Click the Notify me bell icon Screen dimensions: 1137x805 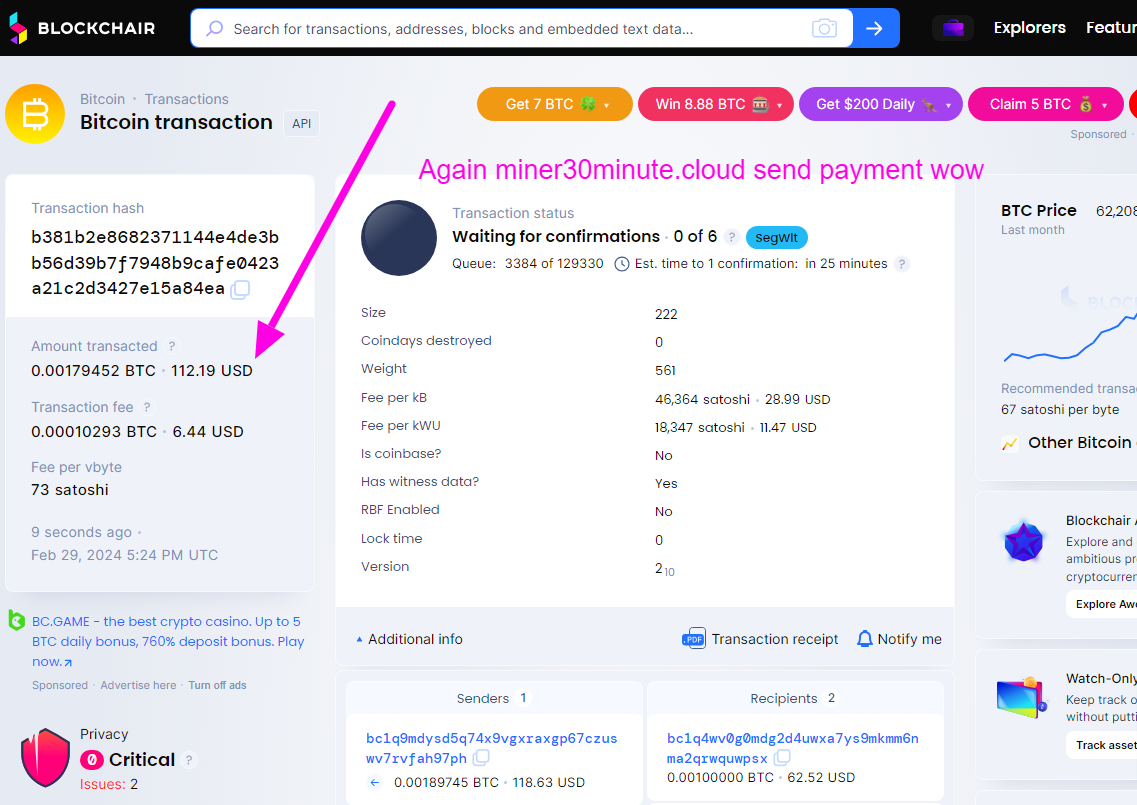coord(864,638)
